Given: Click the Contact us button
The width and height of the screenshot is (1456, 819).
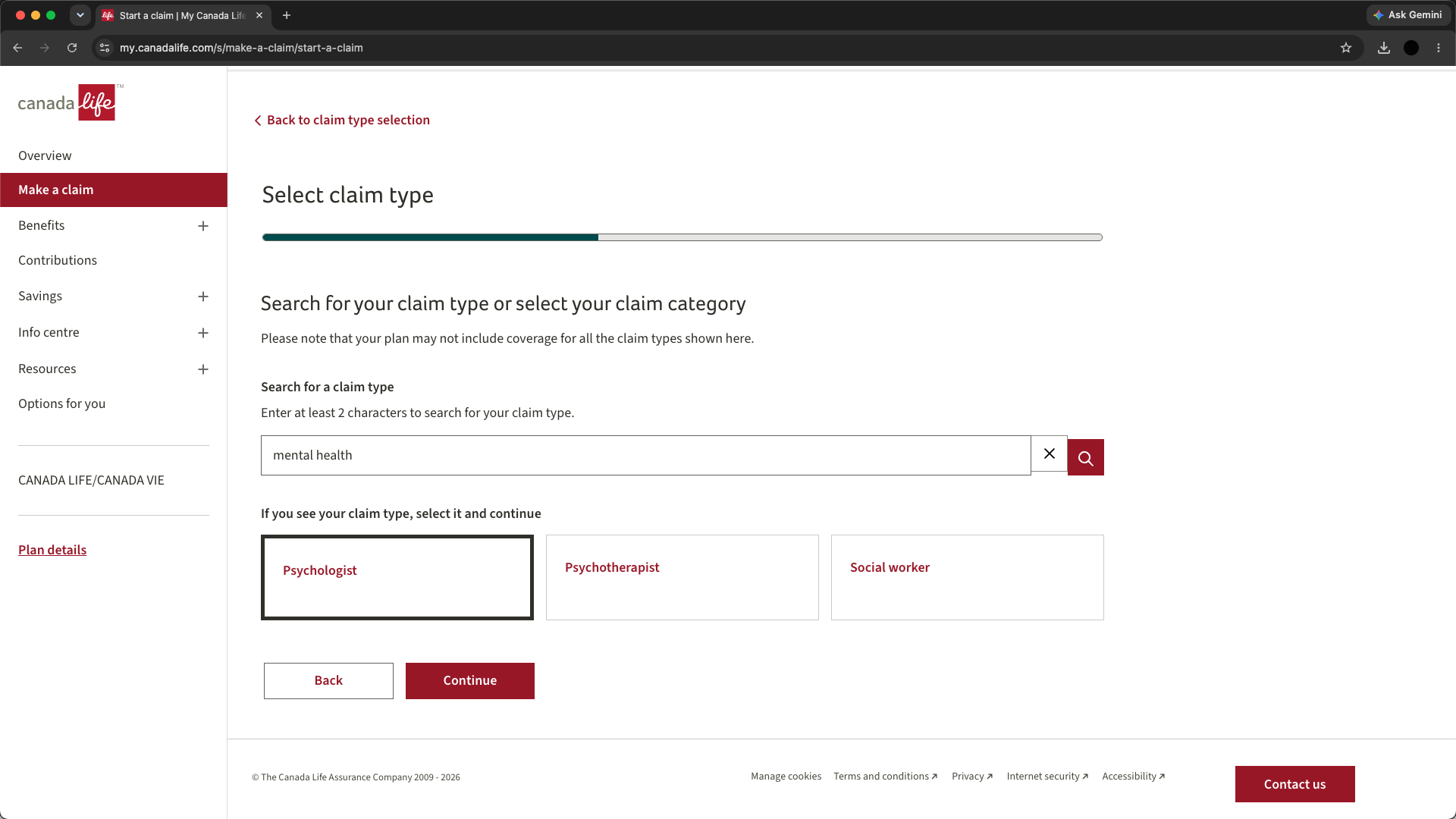Looking at the screenshot, I should point(1295,784).
